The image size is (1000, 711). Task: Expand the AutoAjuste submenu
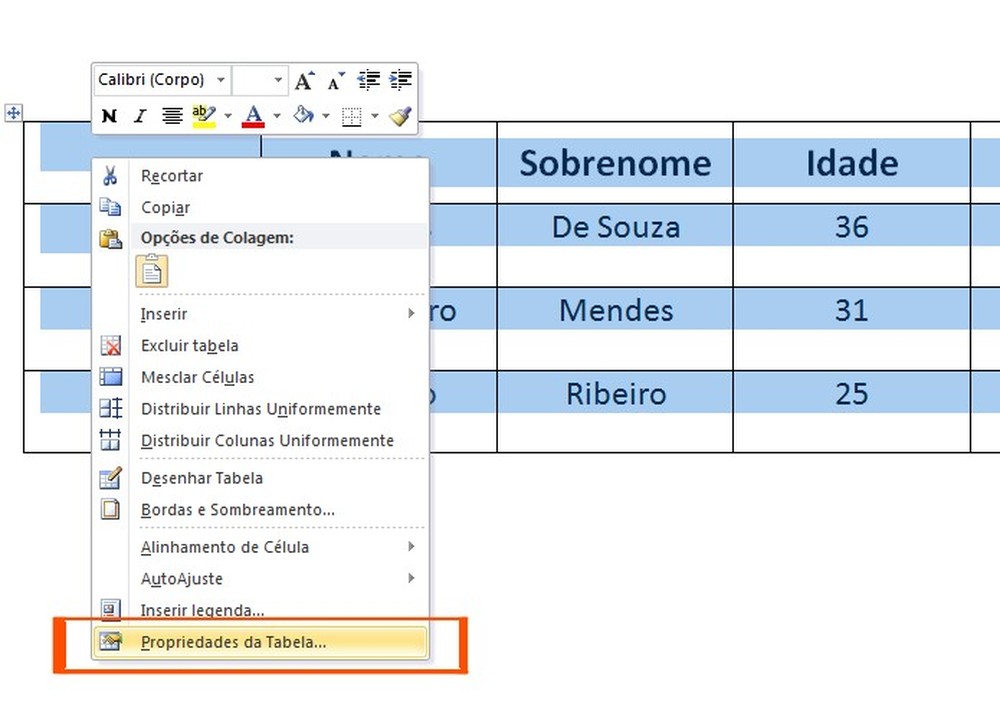260,579
